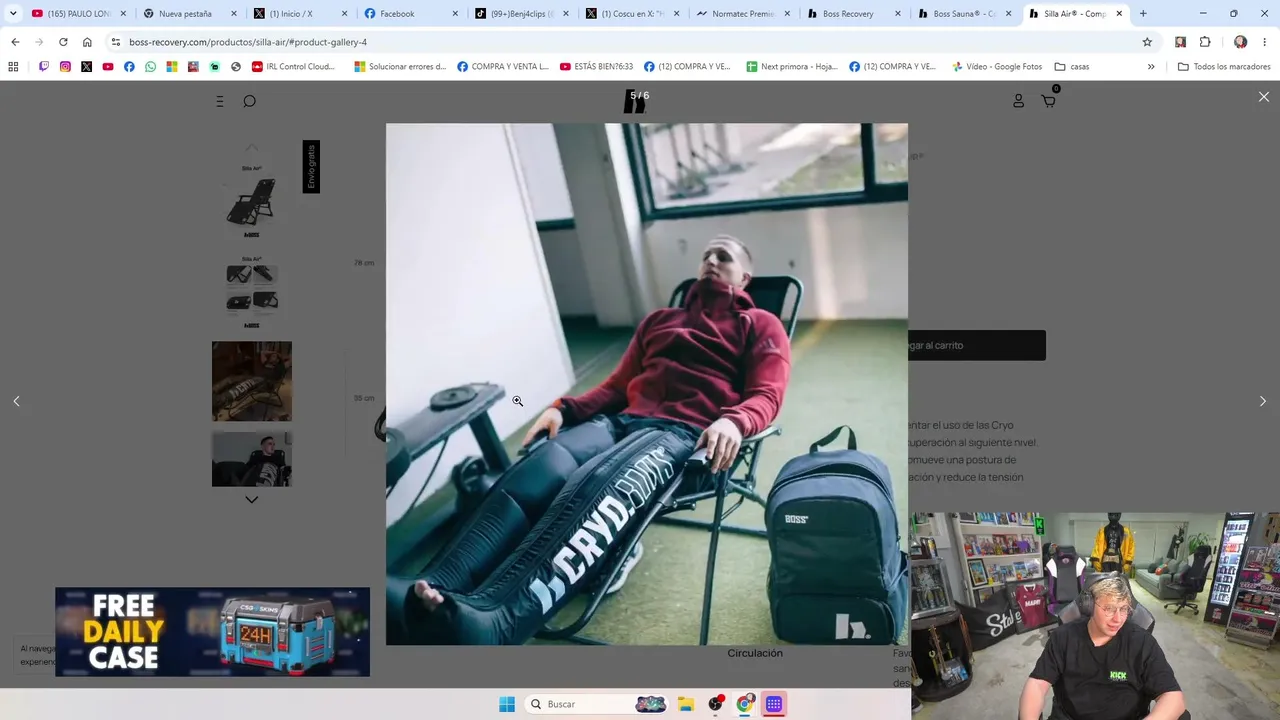Open the Chrome three-dot menu
Viewport: 1280px width, 720px height.
pos(1265,42)
